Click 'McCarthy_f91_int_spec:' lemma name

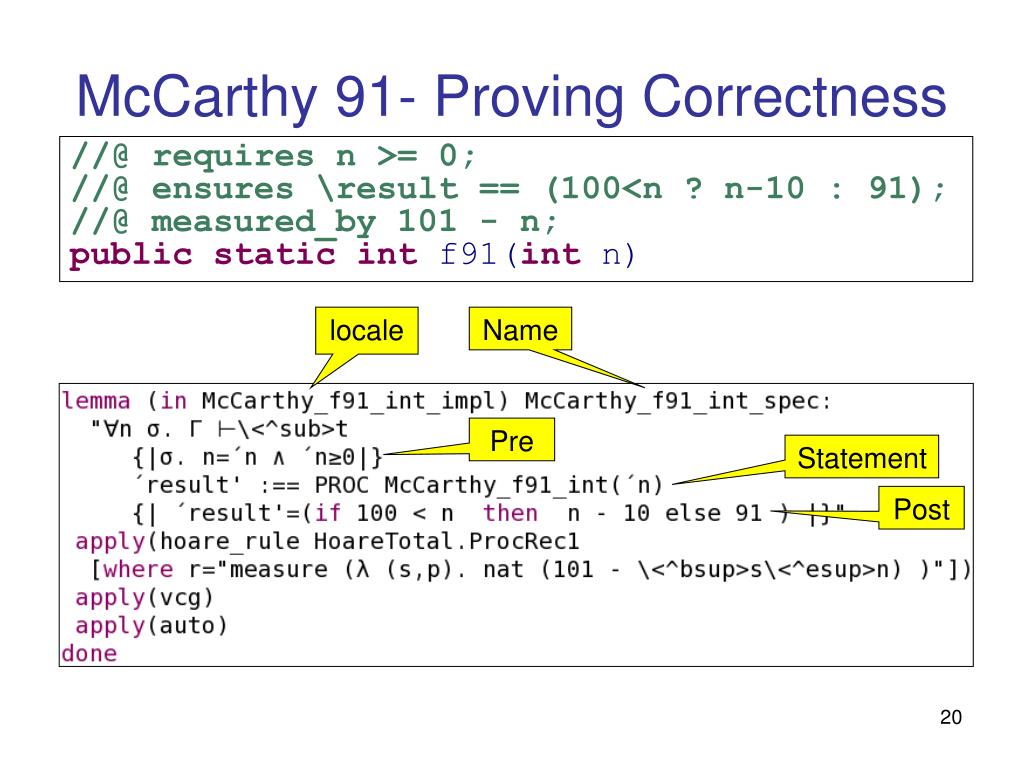tap(678, 401)
